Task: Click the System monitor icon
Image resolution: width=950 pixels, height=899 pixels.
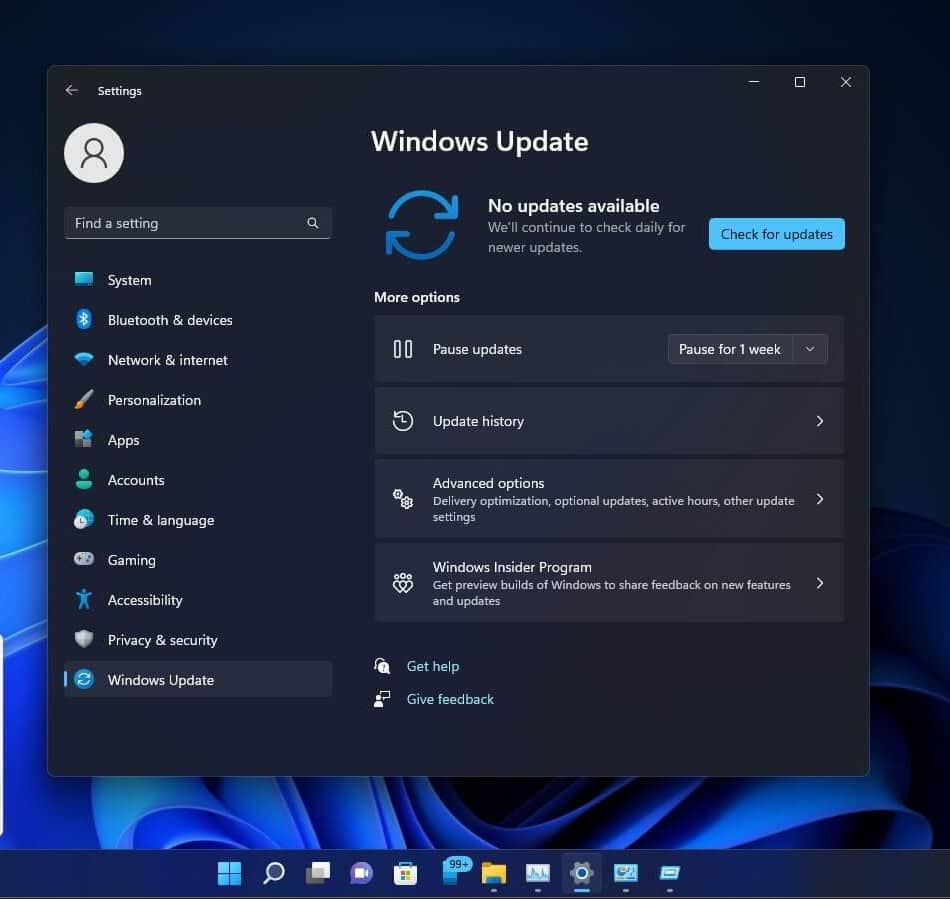Action: tap(84, 279)
